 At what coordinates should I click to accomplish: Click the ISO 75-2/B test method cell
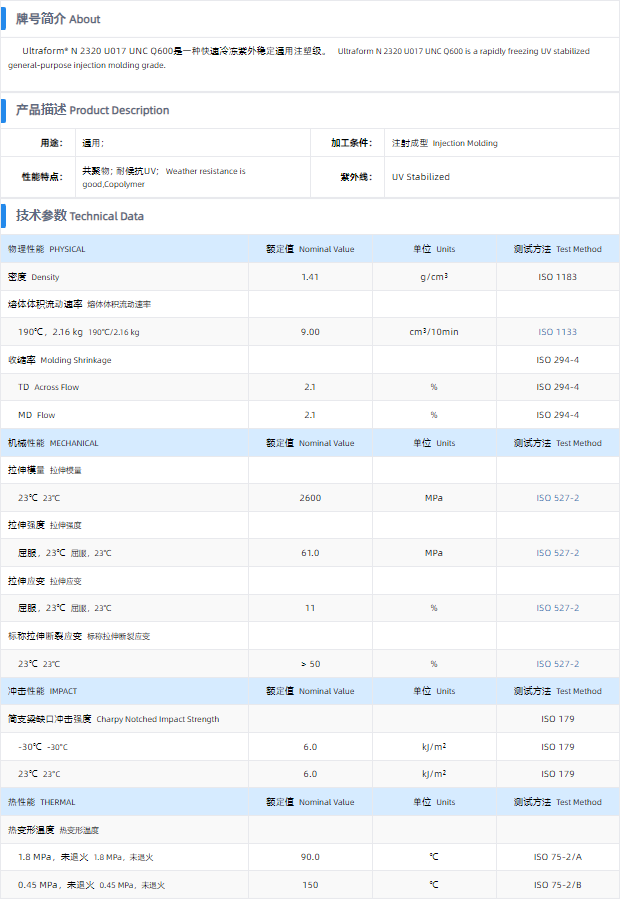pos(557,885)
